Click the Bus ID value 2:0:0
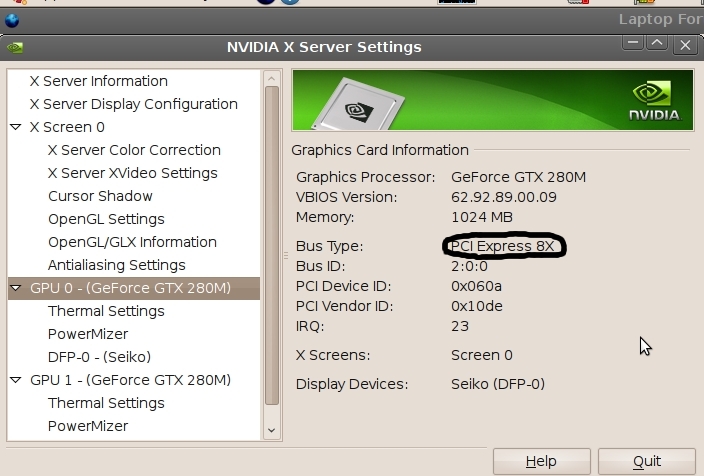Image resolution: width=704 pixels, height=476 pixels. (469, 266)
